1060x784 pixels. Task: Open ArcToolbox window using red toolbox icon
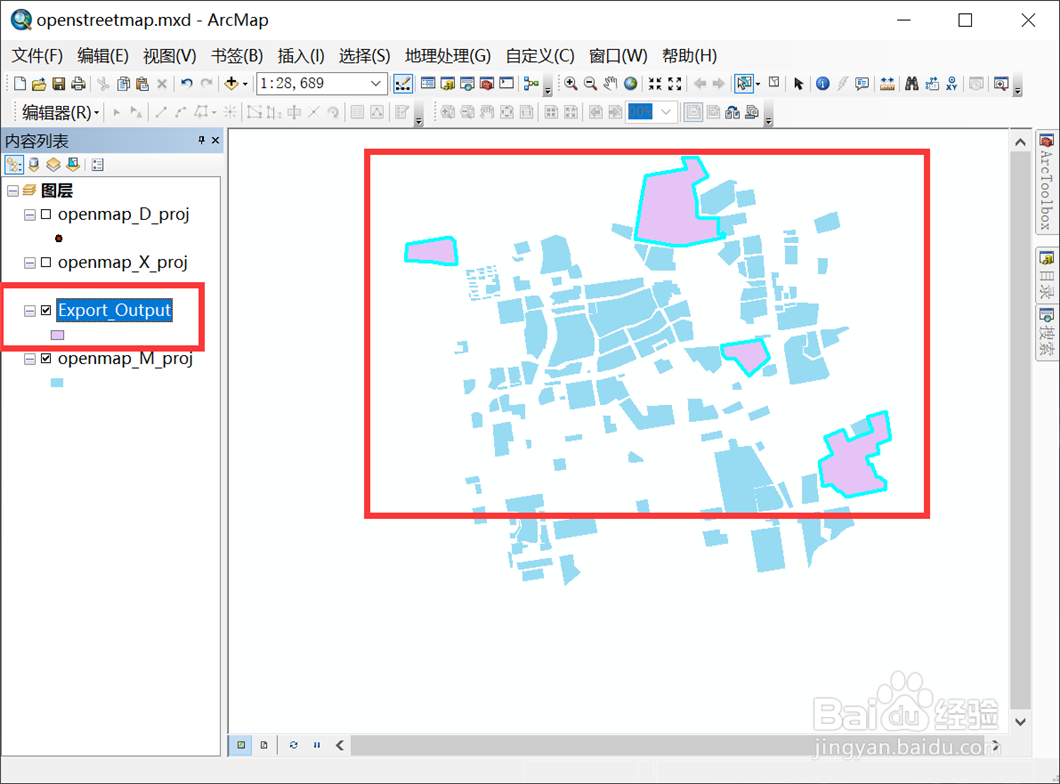pos(487,84)
